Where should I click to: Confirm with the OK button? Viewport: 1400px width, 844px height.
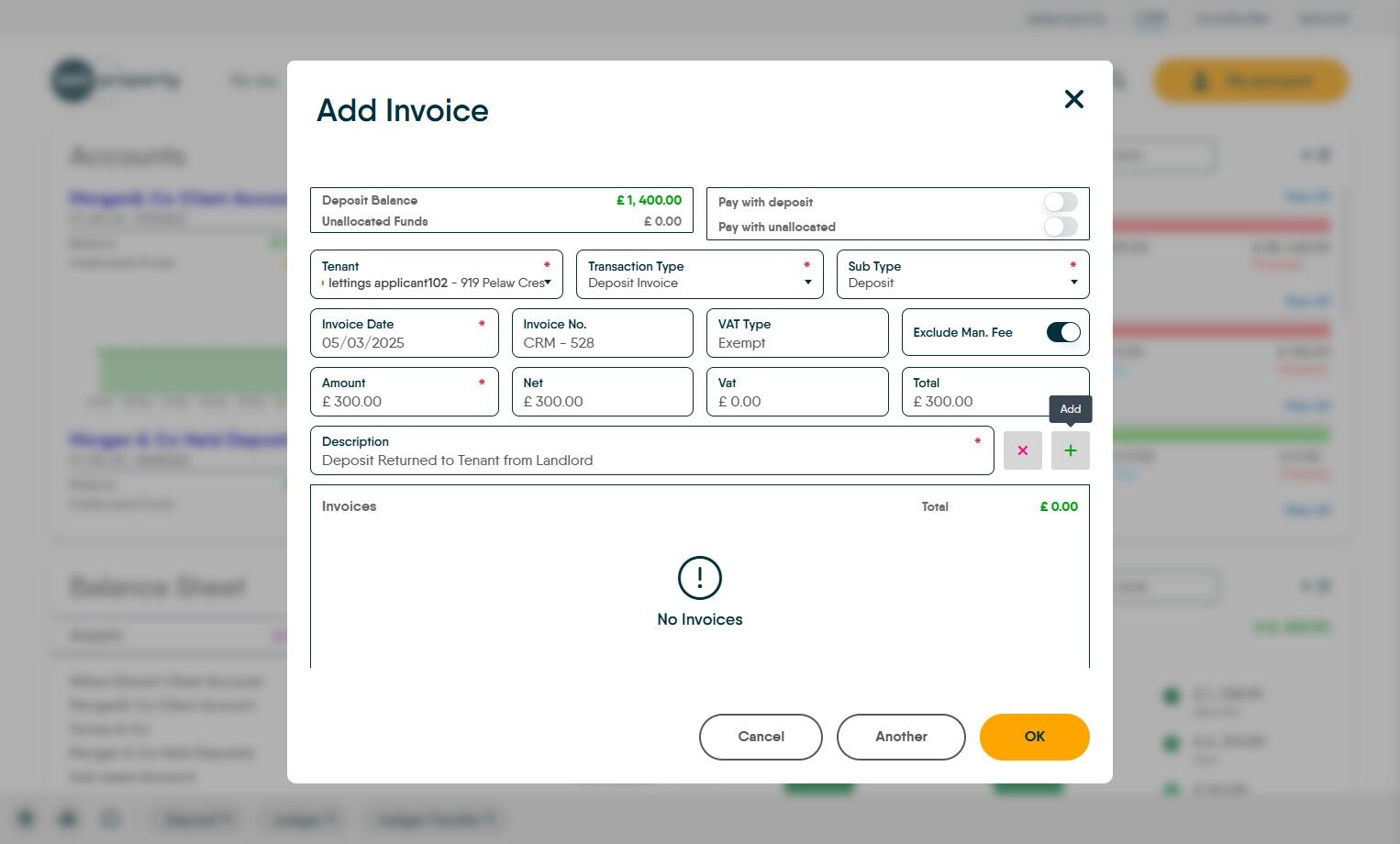point(1035,737)
